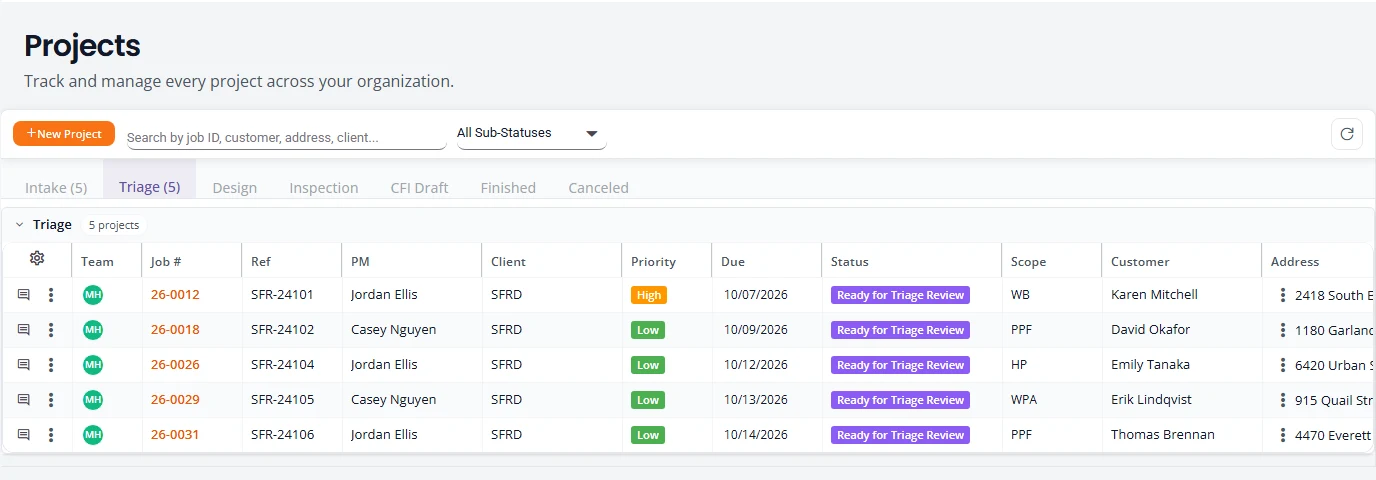The height and width of the screenshot is (480, 1376).
Task: Sort by Priority column header
Action: click(x=653, y=261)
